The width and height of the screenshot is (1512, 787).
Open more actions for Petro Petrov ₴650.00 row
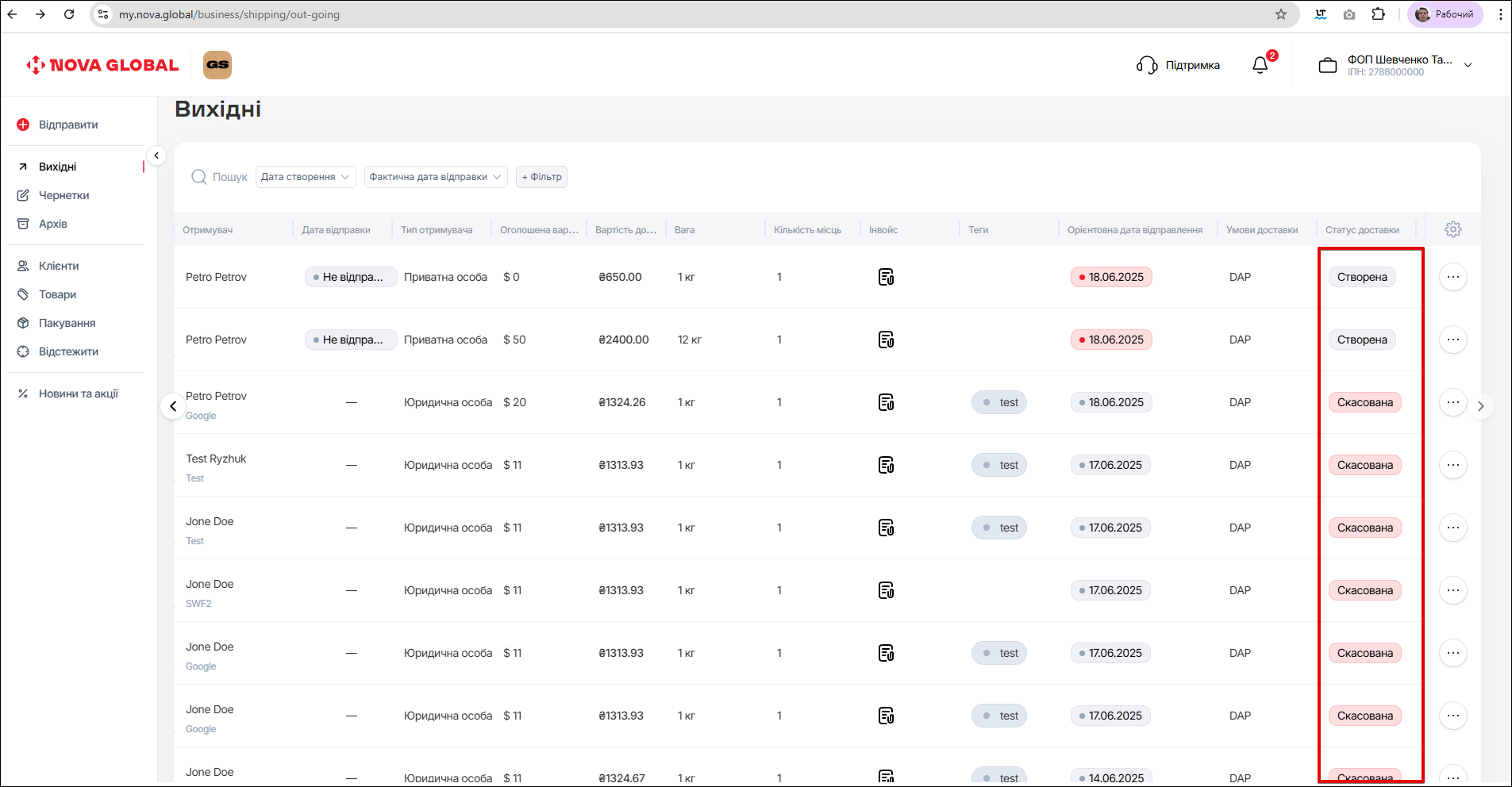(1453, 277)
